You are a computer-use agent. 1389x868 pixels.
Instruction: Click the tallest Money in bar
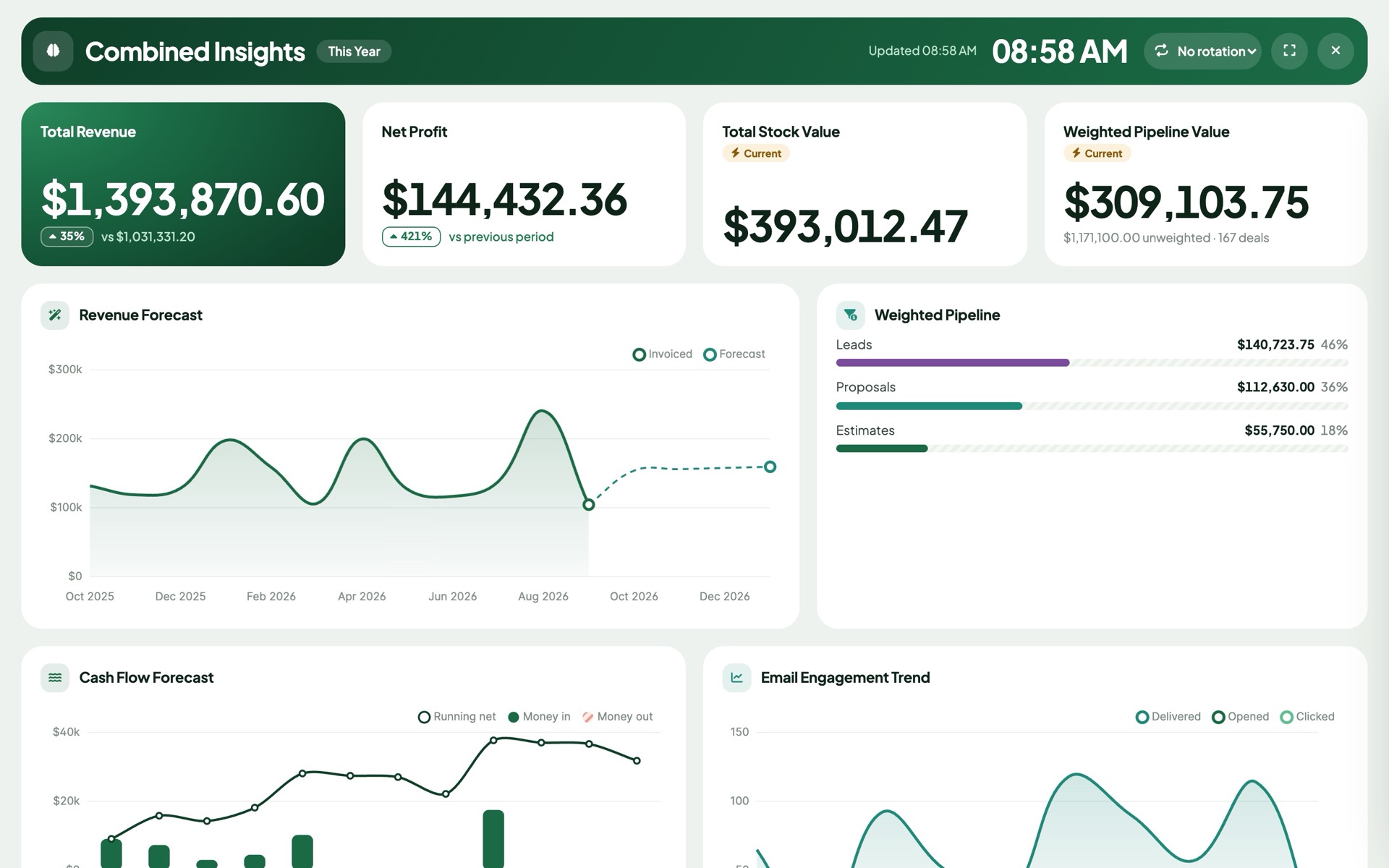pyautogui.click(x=493, y=838)
